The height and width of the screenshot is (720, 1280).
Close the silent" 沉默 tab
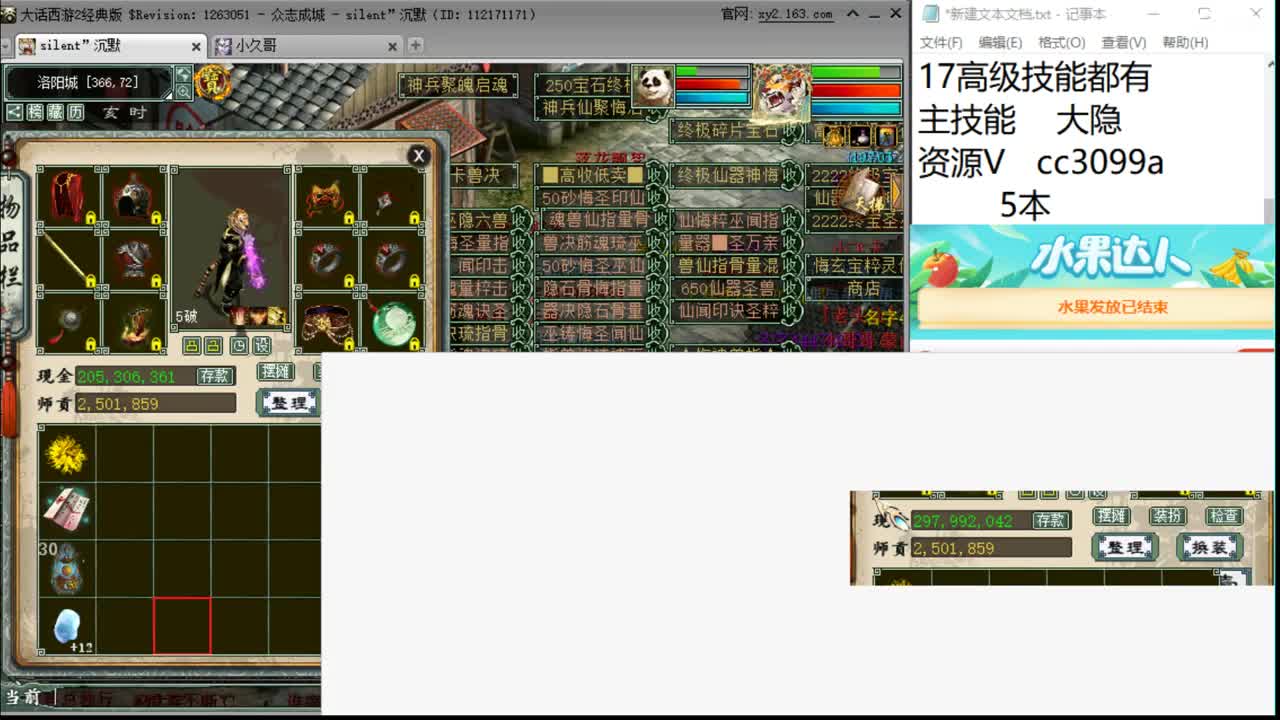click(196, 47)
